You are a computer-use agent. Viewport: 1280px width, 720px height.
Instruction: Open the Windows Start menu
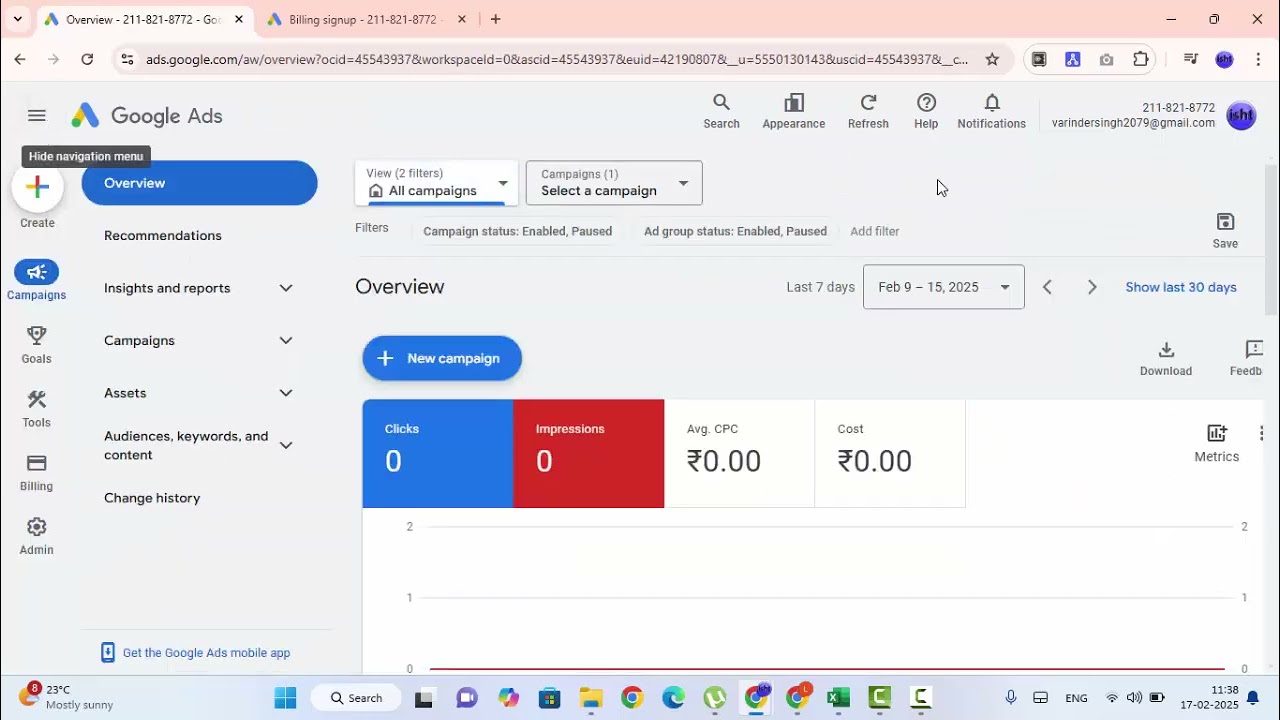(x=285, y=698)
